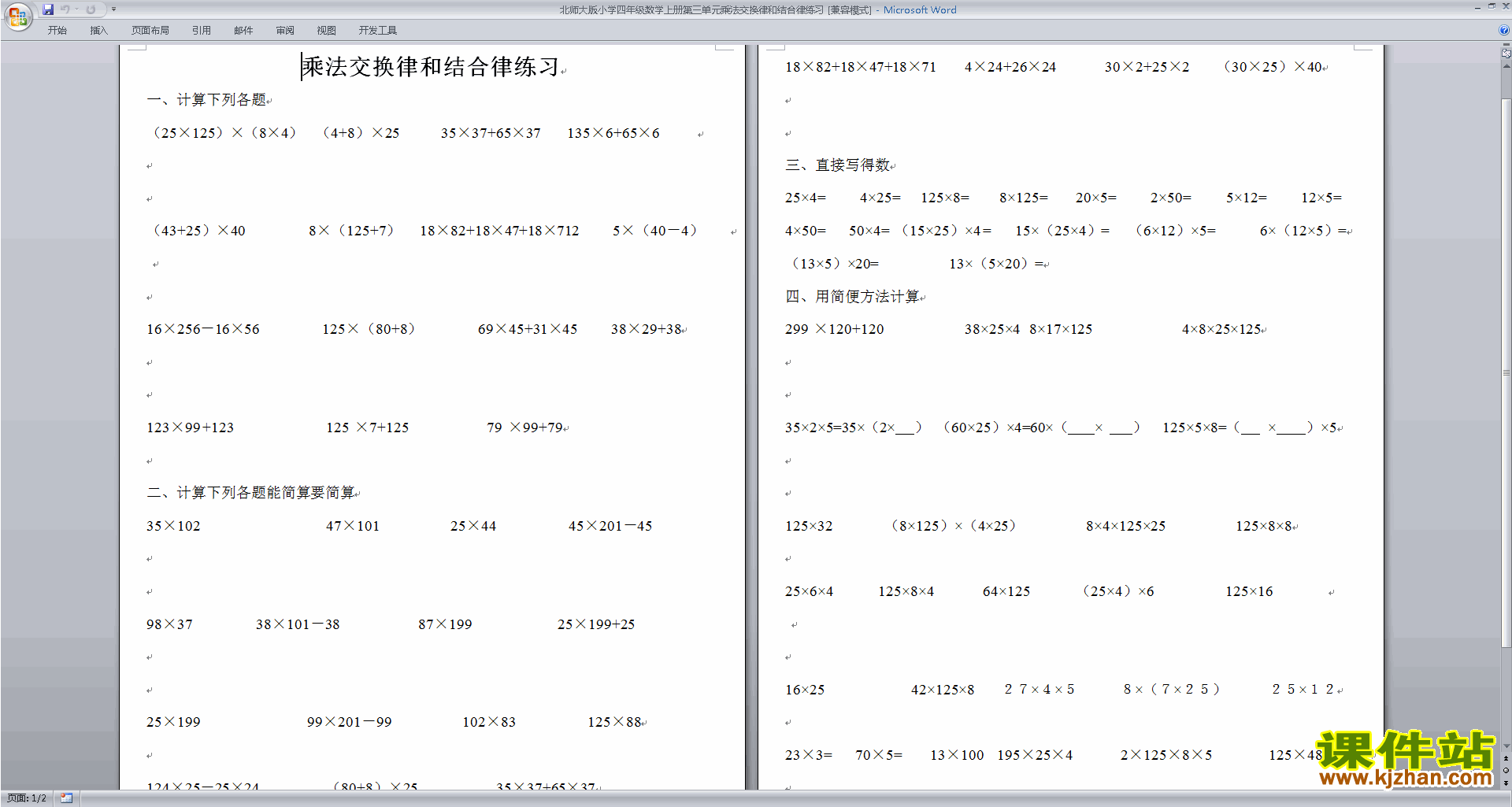Click expression 99×201−99
The height and width of the screenshot is (807, 1512).
(x=349, y=722)
